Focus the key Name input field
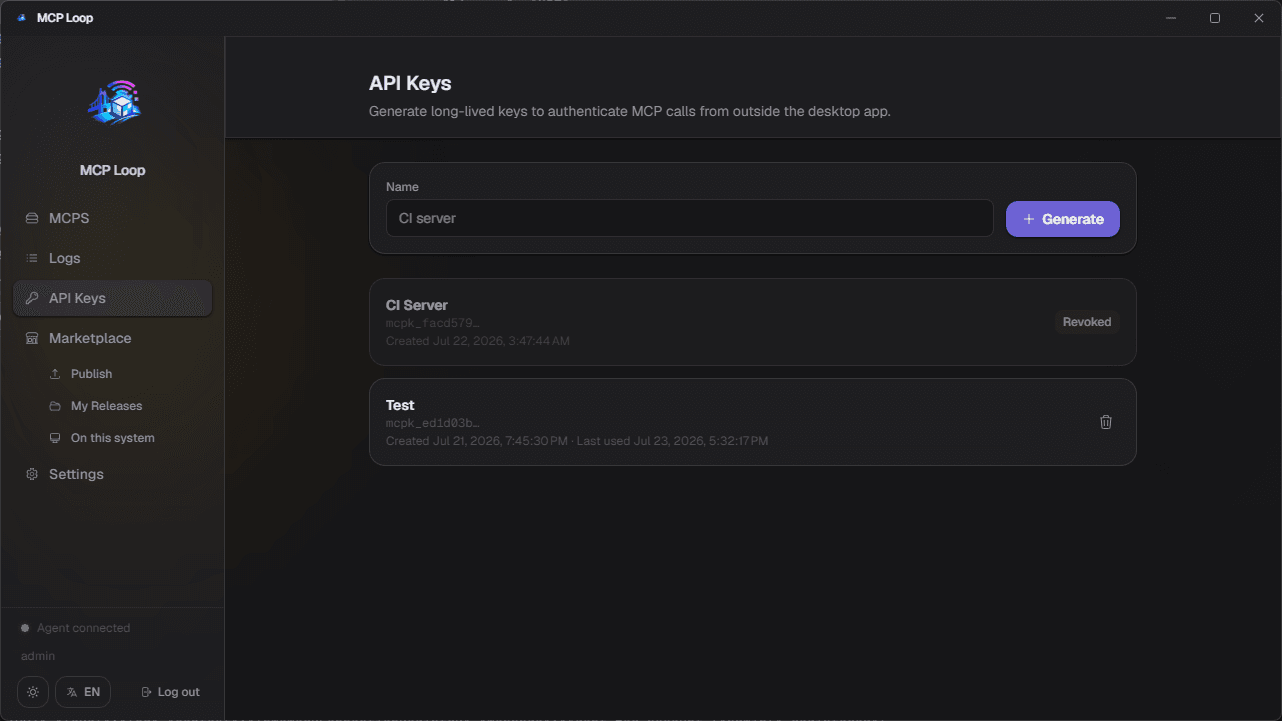 click(690, 218)
